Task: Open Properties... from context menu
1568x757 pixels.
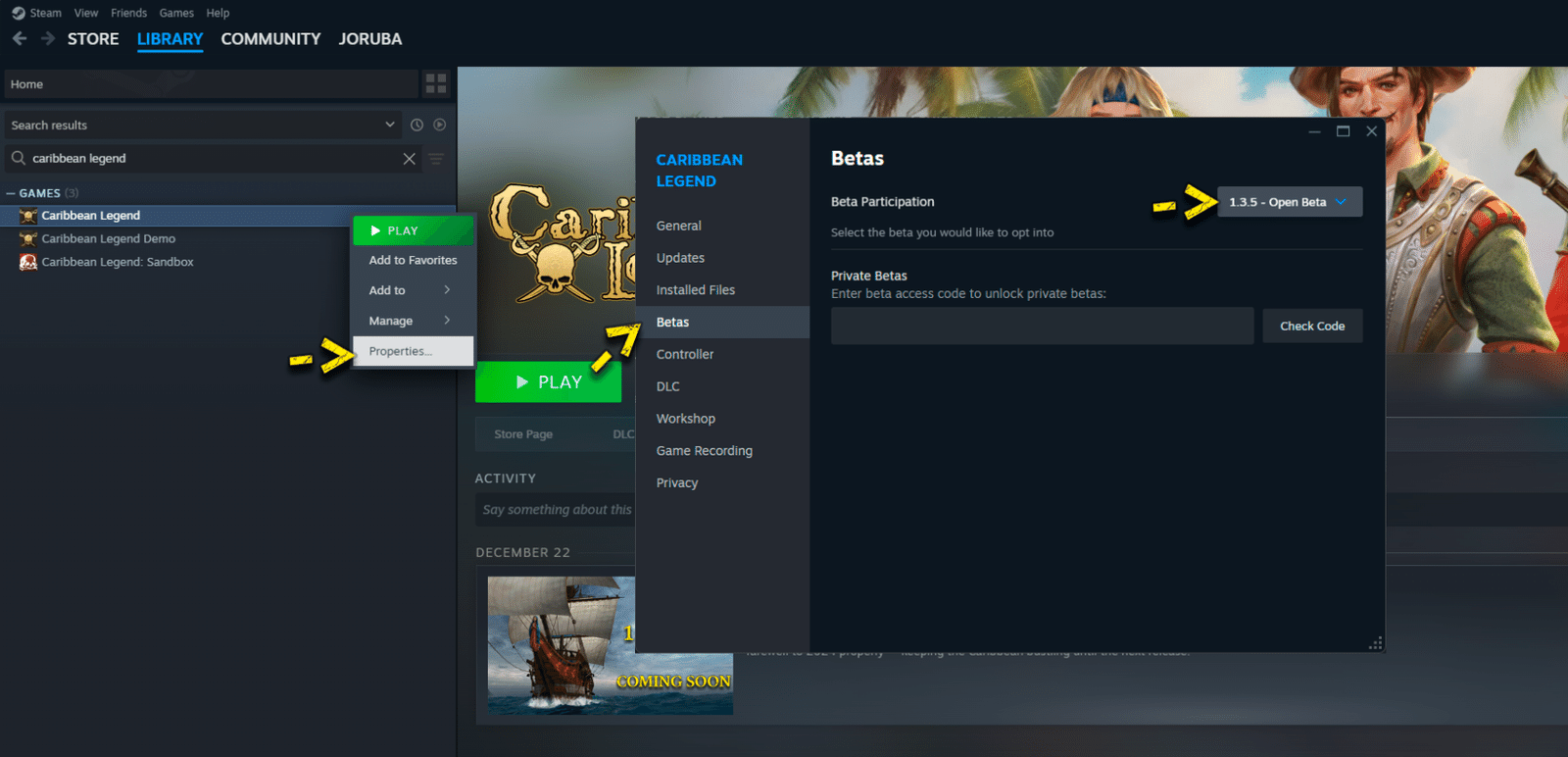Action: pyautogui.click(x=414, y=351)
